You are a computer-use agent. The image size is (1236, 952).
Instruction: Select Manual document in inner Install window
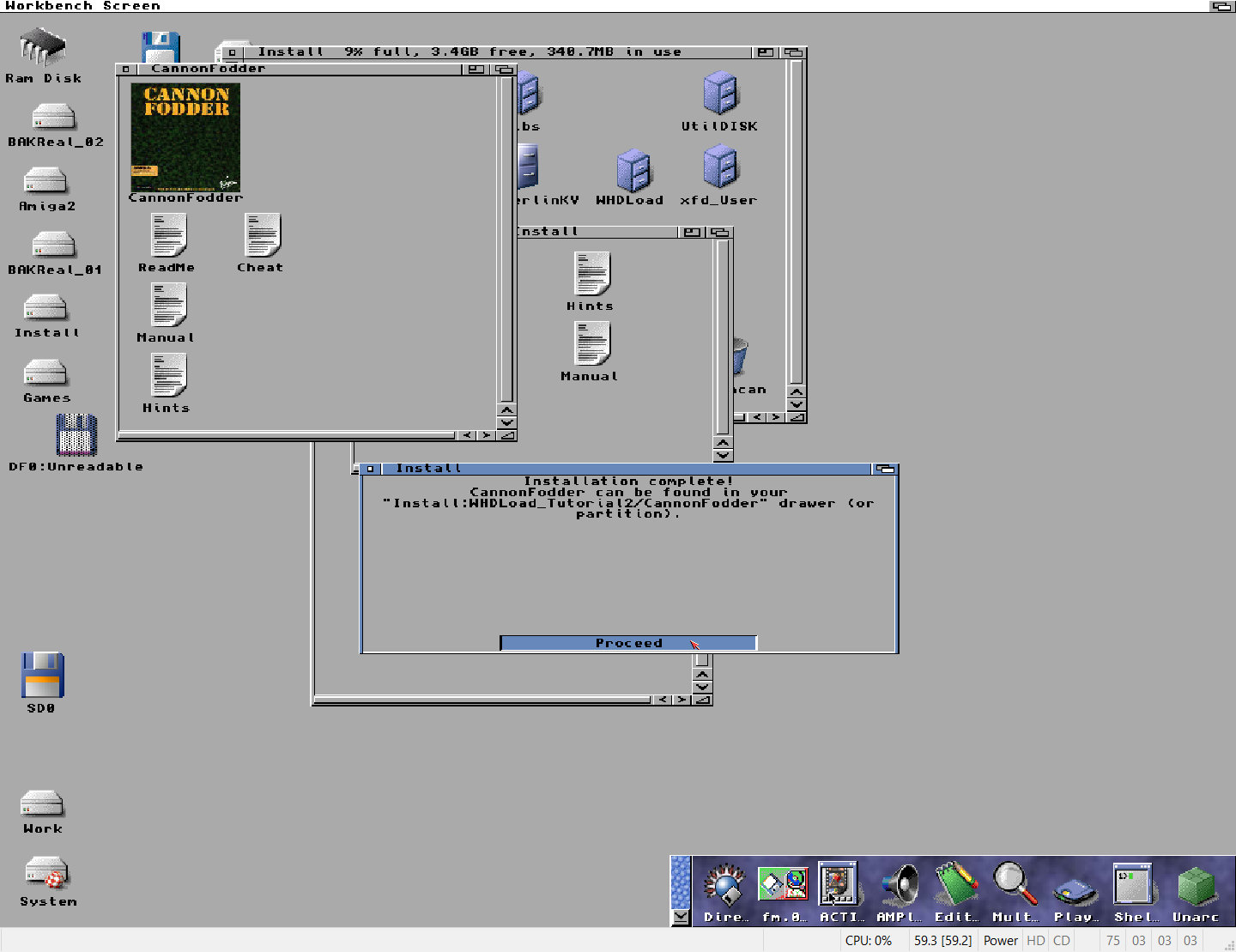pos(592,343)
